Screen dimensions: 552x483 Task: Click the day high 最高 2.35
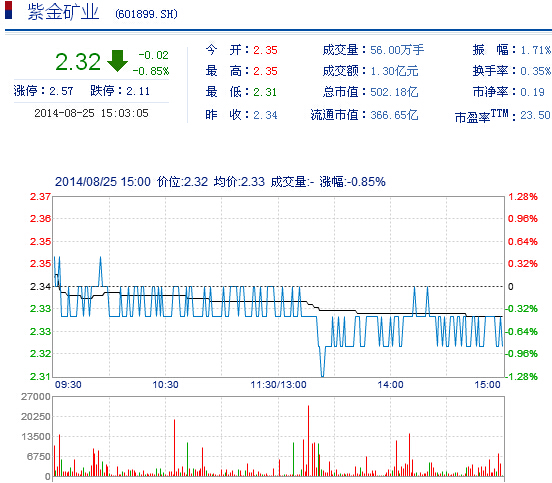[242, 71]
